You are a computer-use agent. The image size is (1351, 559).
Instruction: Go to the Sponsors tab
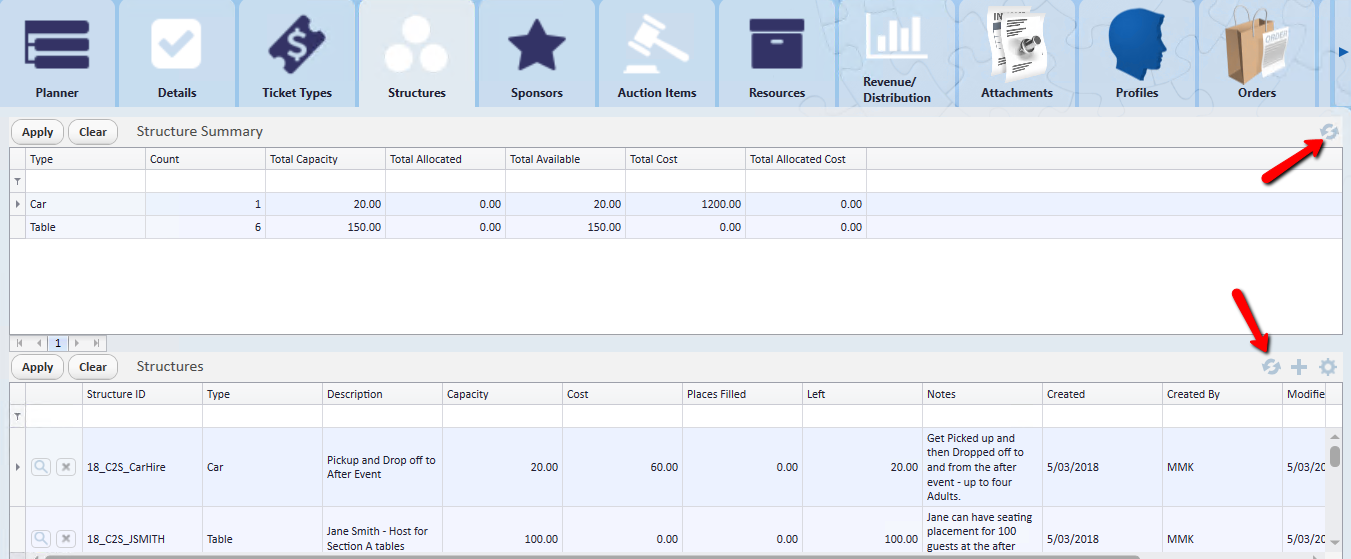point(536,54)
